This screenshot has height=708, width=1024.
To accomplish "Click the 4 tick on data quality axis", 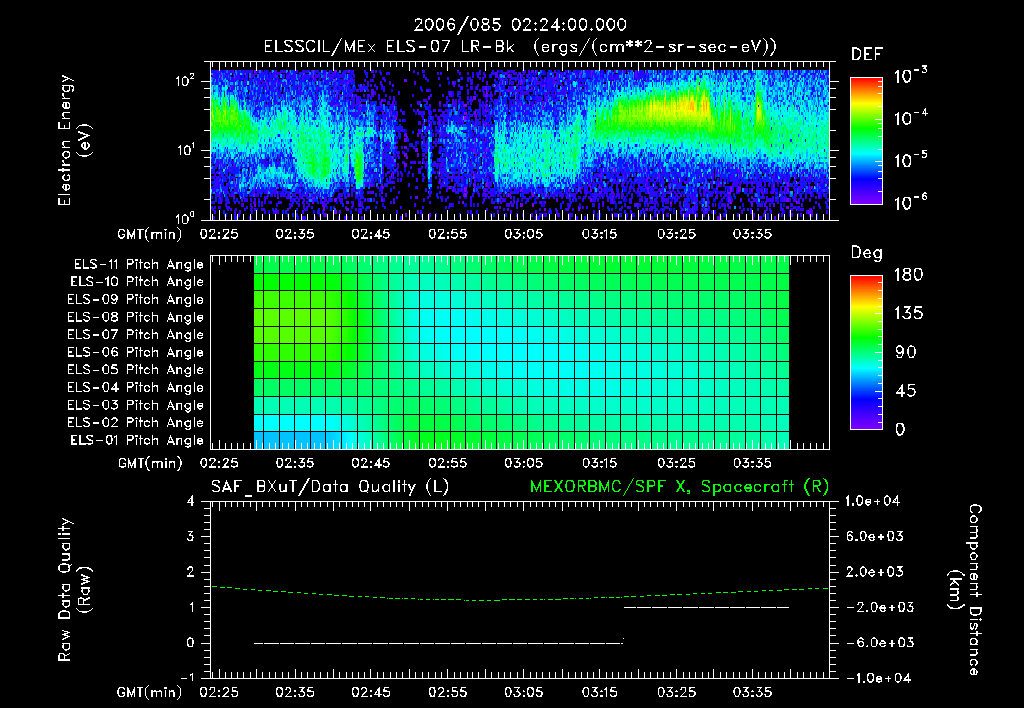I will click(191, 501).
